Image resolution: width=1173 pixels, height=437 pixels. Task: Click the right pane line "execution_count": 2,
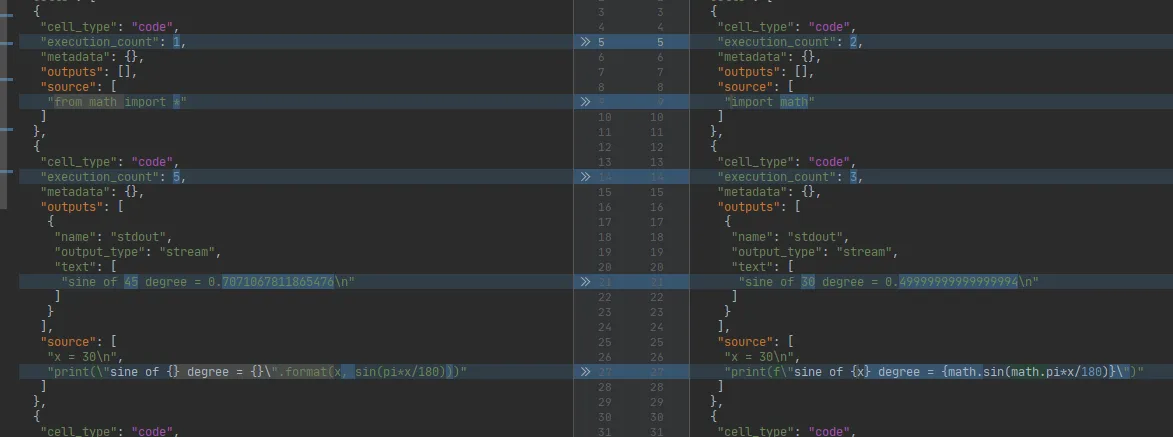click(790, 42)
